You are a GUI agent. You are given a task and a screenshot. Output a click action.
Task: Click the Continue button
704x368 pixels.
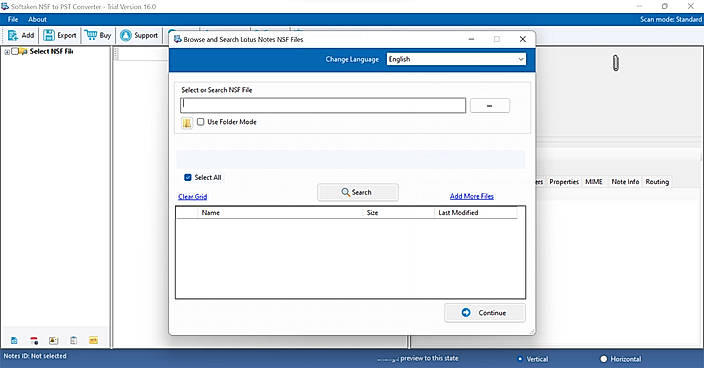pos(485,313)
